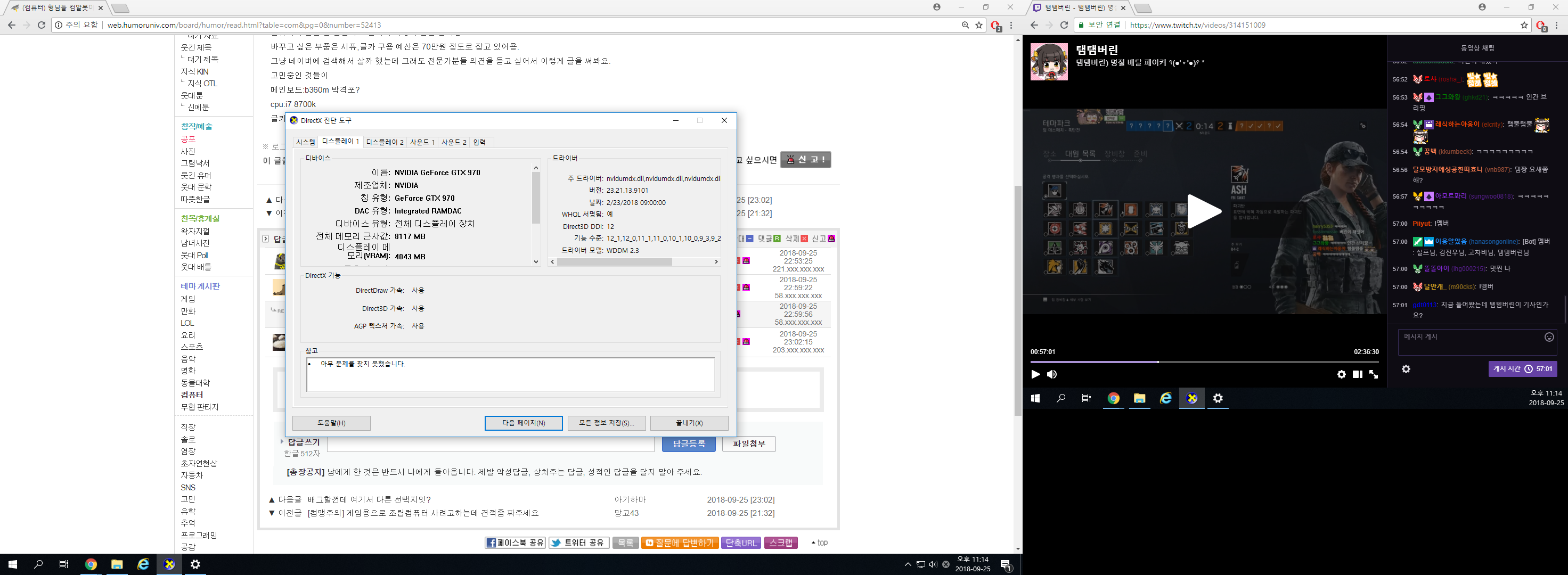Open Internet Explorer on right taskbar
Image resolution: width=1568 pixels, height=575 pixels.
pyautogui.click(x=1166, y=398)
